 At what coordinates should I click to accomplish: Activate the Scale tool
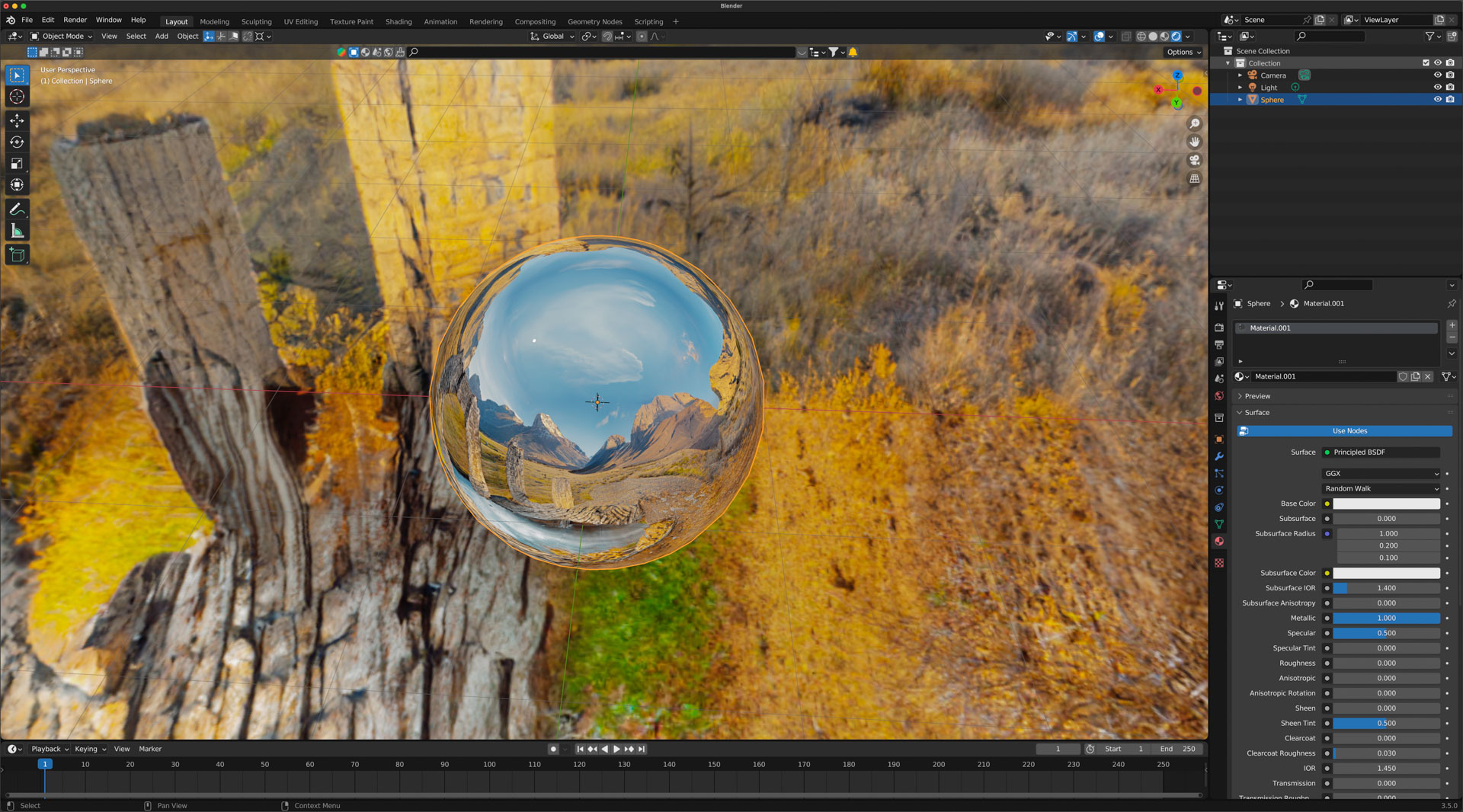click(x=17, y=163)
